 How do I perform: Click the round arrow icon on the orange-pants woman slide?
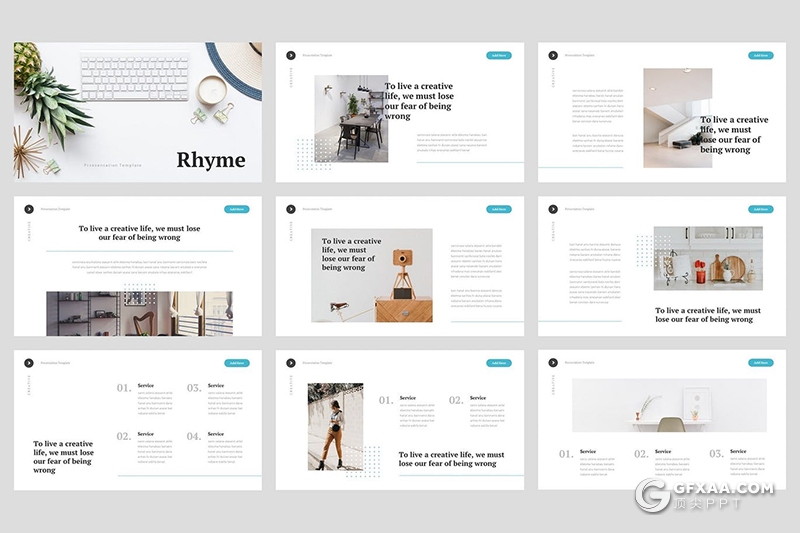[291, 363]
